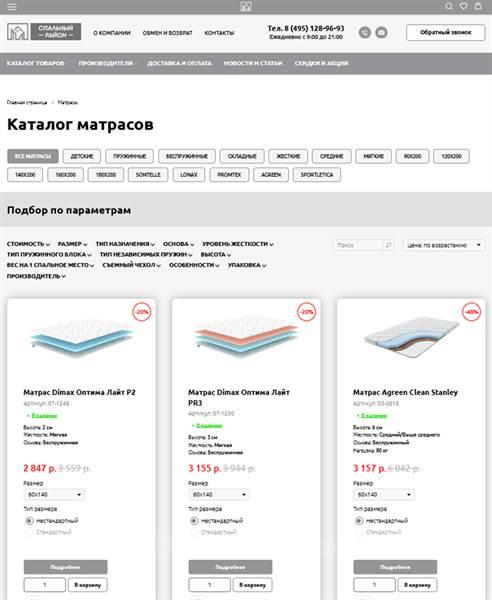Viewport: 492px width, 600px height.
Task: Expand the Тип назначения filter
Action: point(125,244)
